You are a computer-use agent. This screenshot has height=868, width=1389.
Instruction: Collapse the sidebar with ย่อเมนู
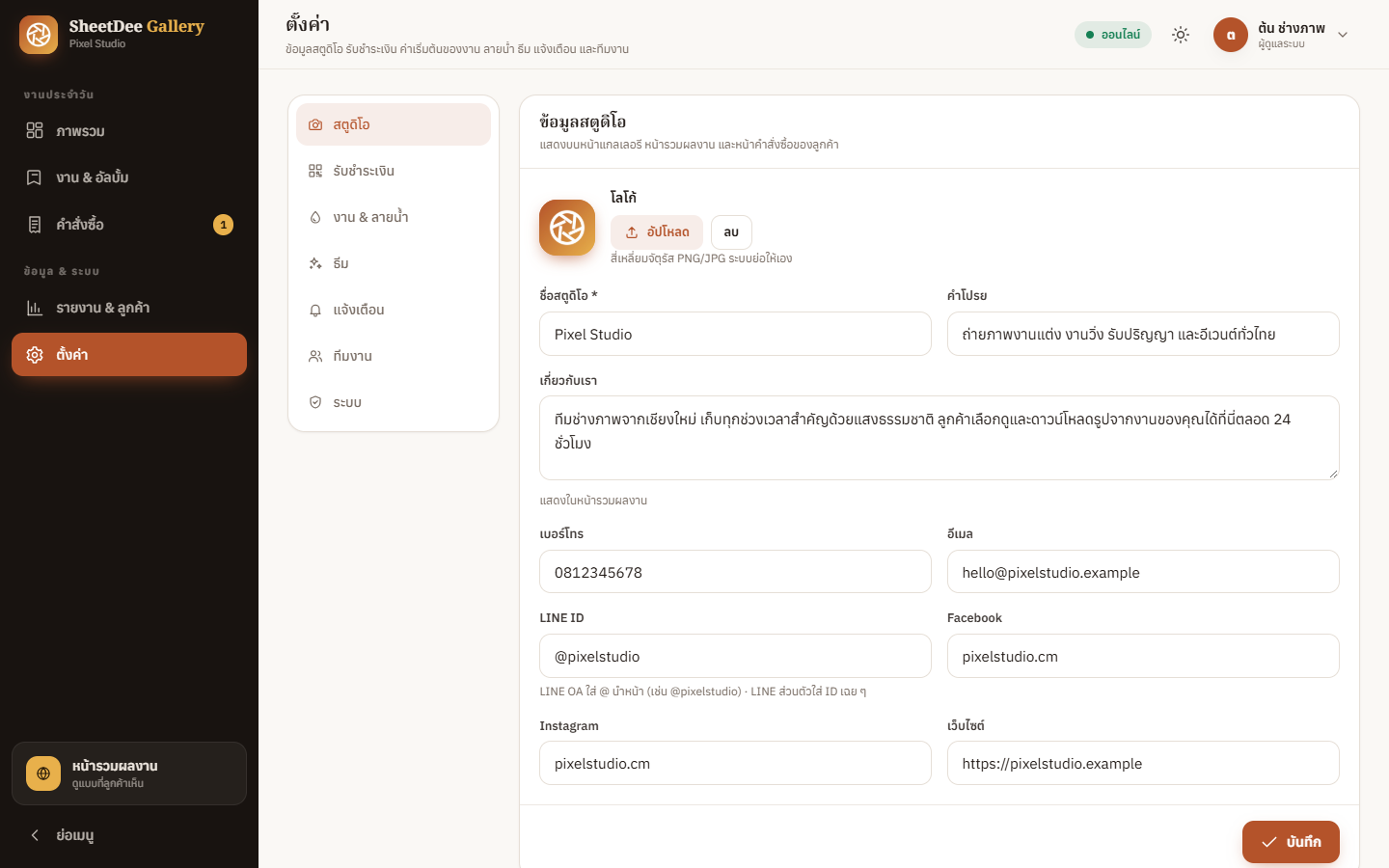[x=129, y=835]
